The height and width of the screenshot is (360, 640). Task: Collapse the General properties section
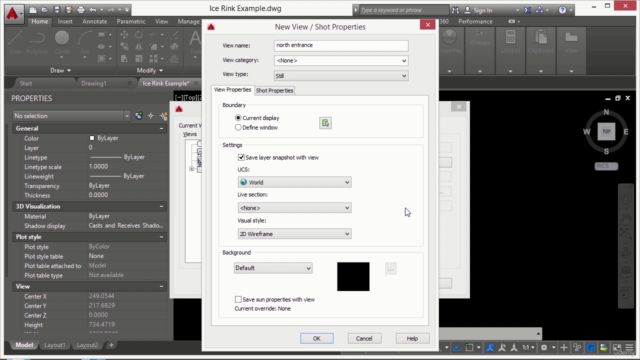point(161,128)
